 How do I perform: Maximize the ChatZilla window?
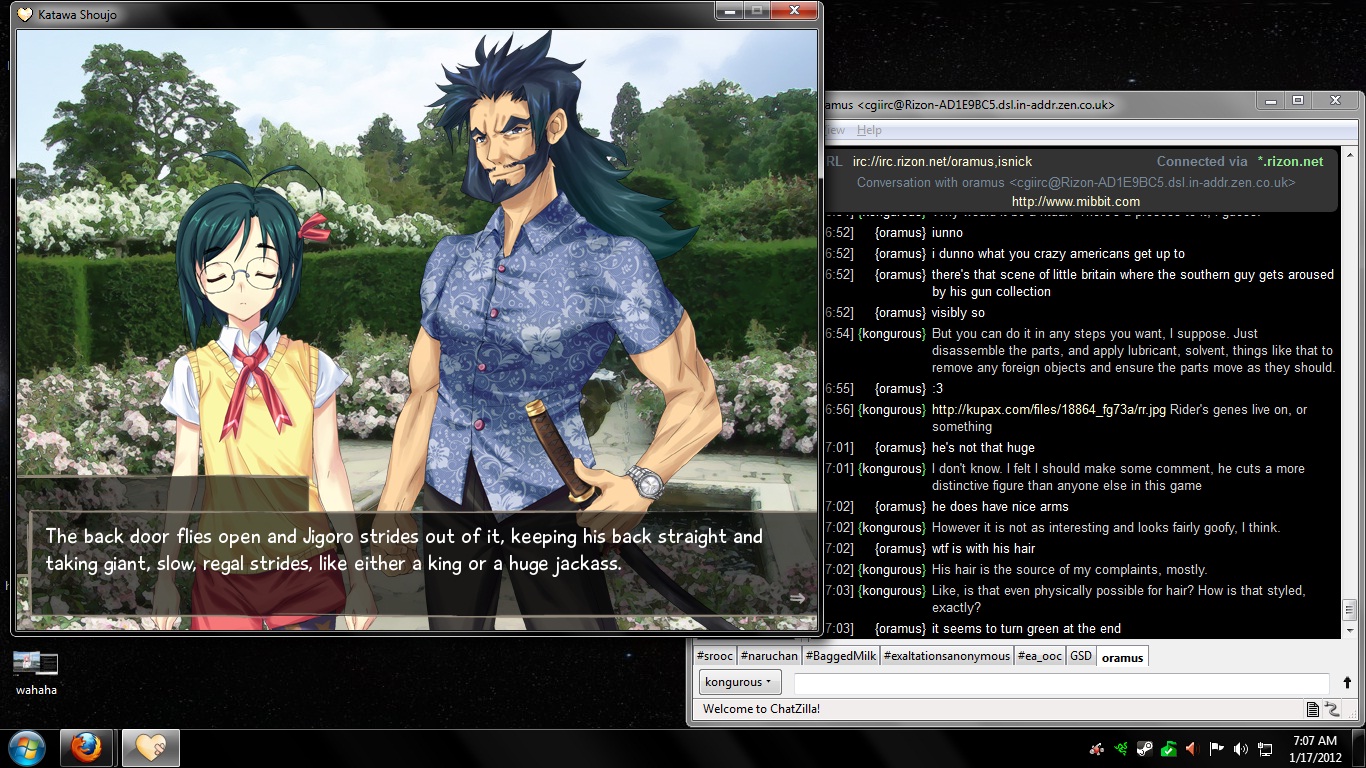1297,100
